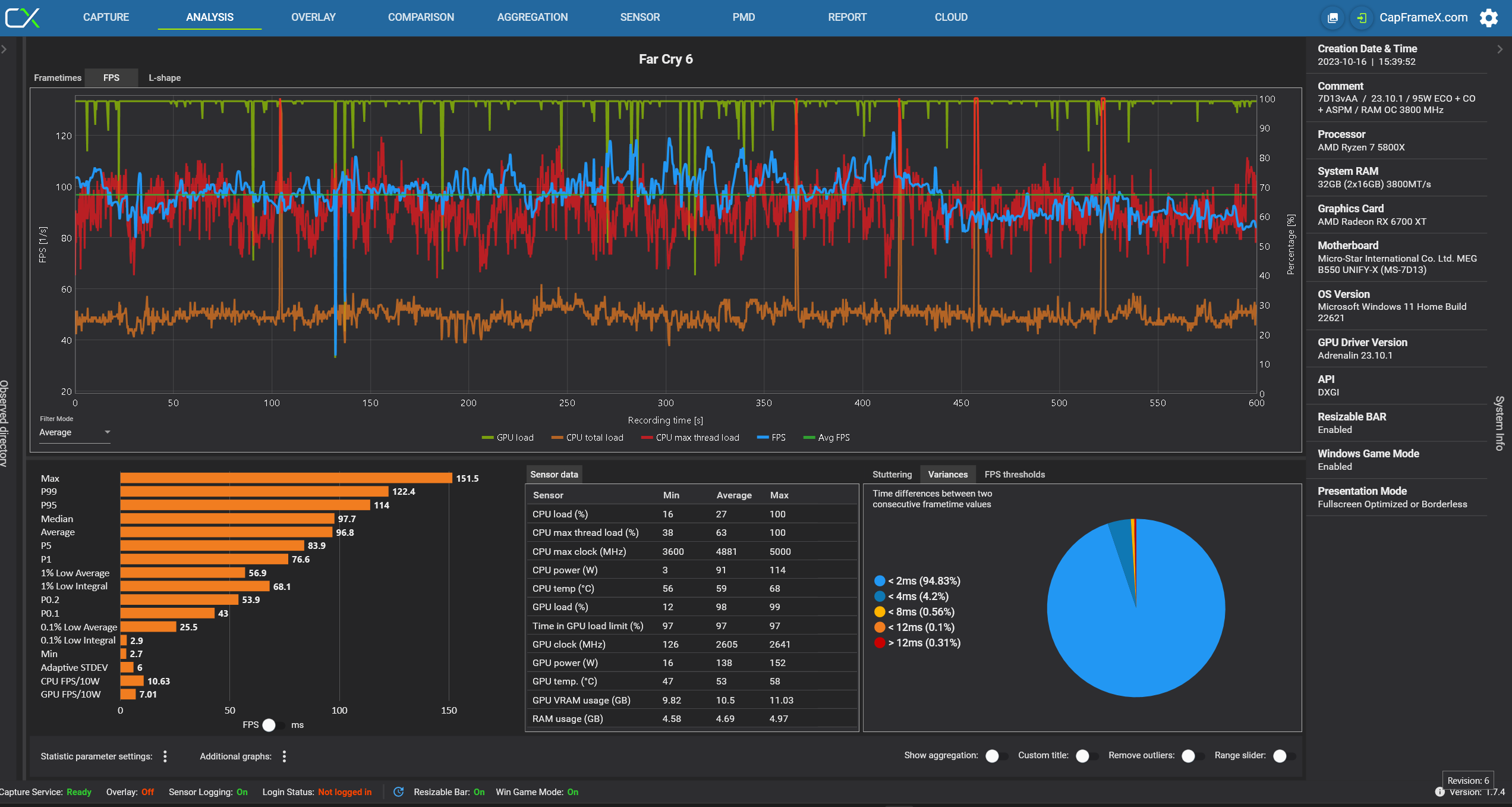Select the Frametimes chart tab
Image resolution: width=1512 pixels, height=807 pixels.
tap(58, 78)
